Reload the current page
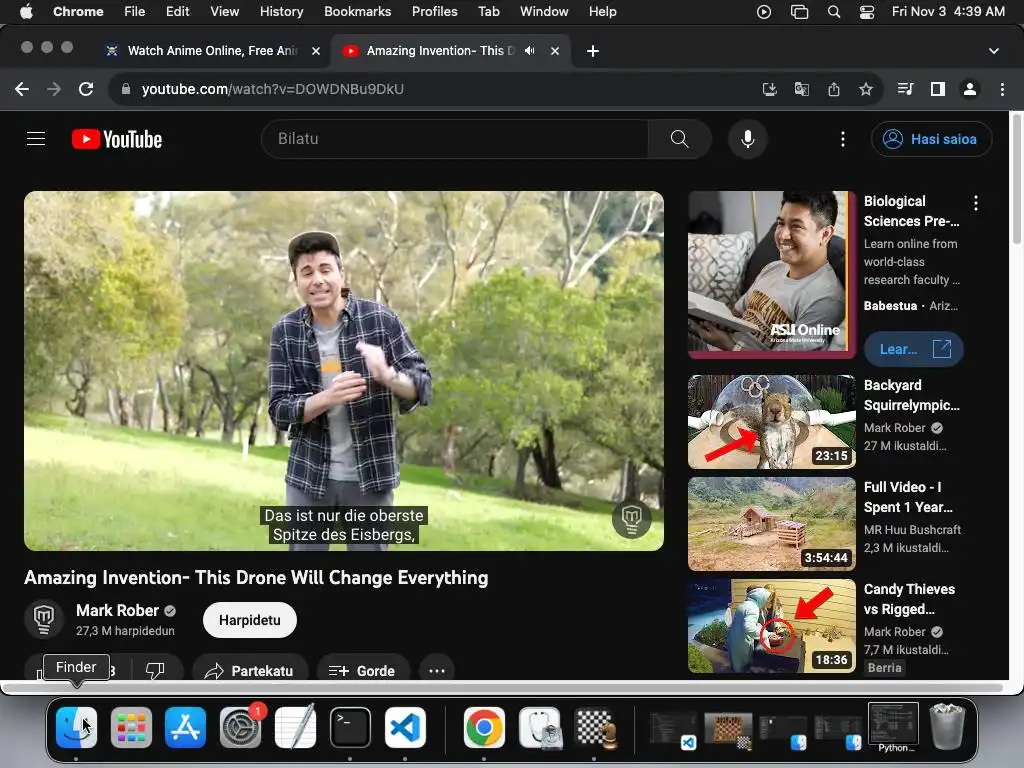The width and height of the screenshot is (1024, 768). [x=86, y=89]
